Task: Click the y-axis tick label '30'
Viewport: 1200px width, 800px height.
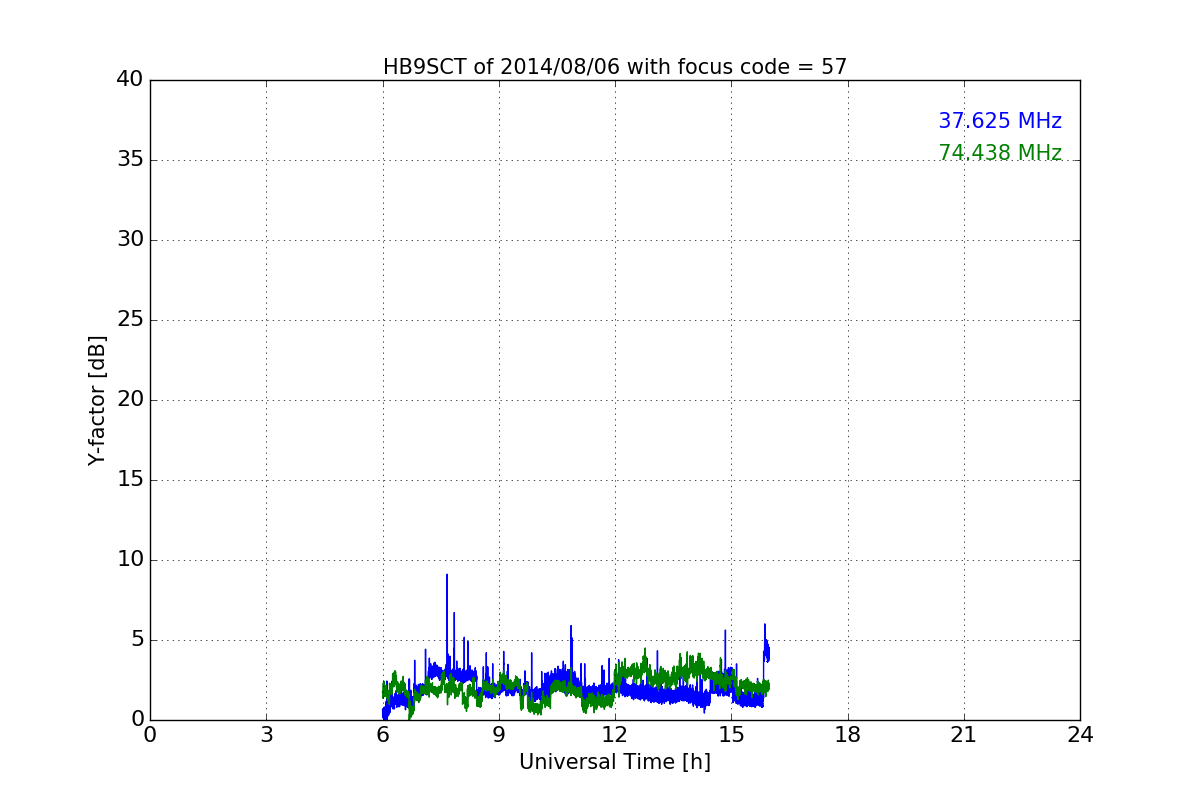Action: coord(130,239)
